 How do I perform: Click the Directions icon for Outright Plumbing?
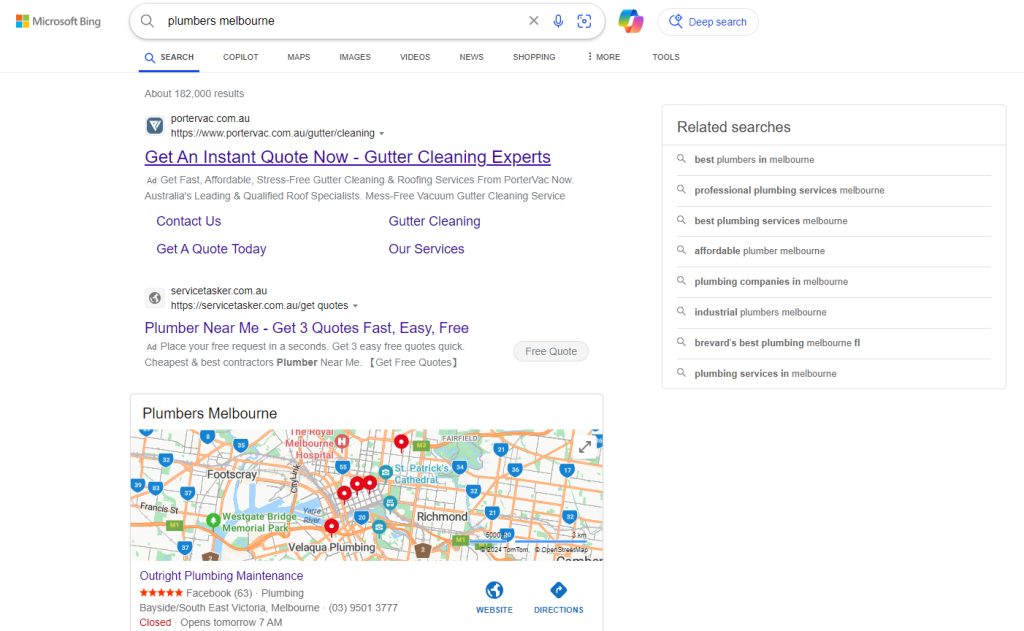[x=558, y=591]
